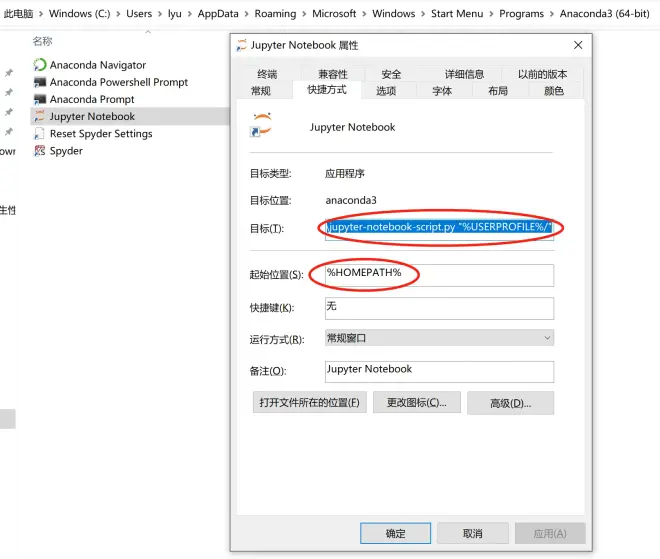
Task: Expand the 运行方式 dropdown
Action: coord(547,338)
